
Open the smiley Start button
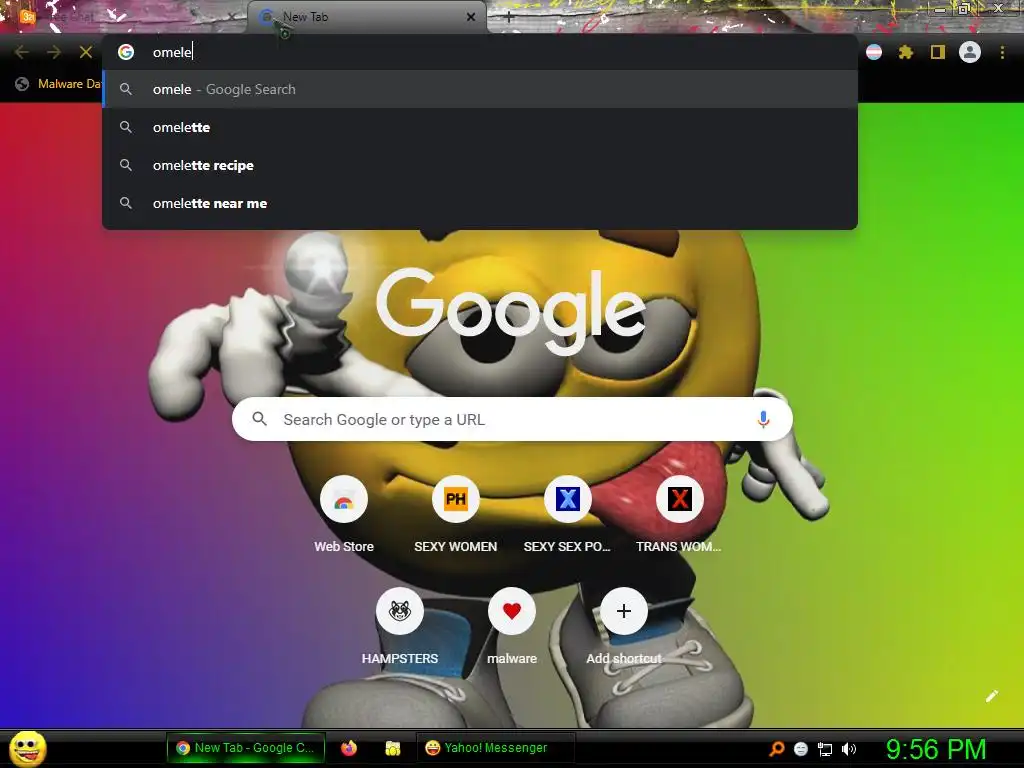pos(27,748)
